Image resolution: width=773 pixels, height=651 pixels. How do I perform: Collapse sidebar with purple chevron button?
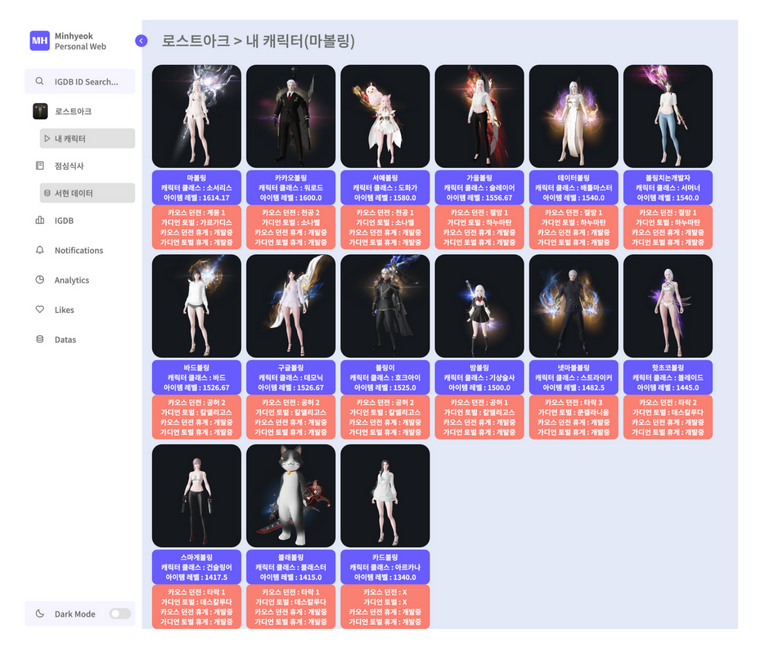pyautogui.click(x=141, y=41)
